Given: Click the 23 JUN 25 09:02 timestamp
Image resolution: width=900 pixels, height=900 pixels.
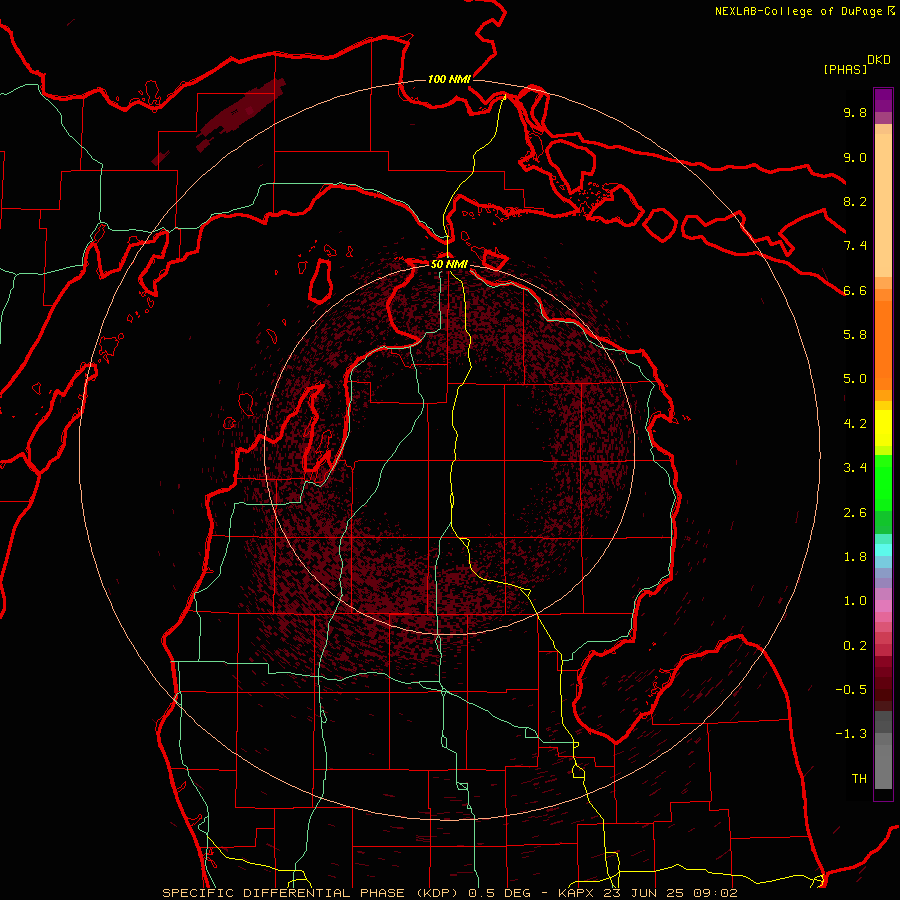Looking at the screenshot, I should [x=670, y=893].
